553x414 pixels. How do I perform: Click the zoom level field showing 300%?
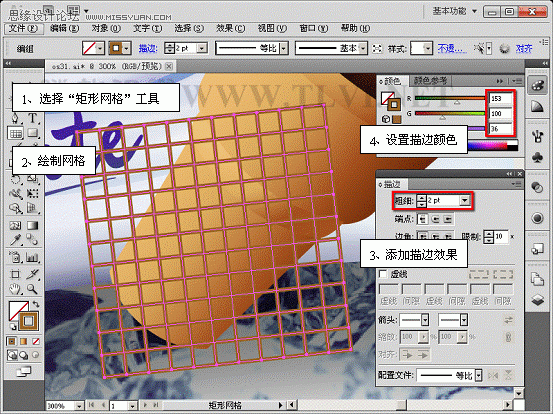(61, 406)
